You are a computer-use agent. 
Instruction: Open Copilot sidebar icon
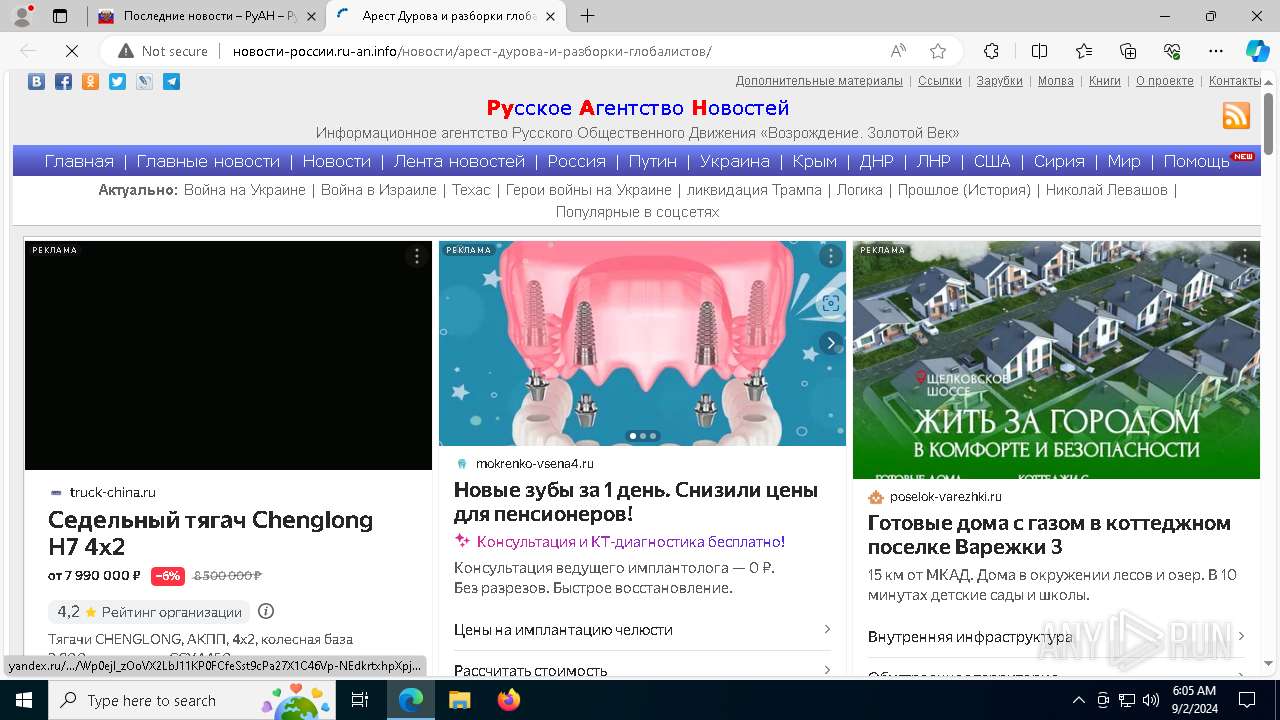[x=1258, y=51]
